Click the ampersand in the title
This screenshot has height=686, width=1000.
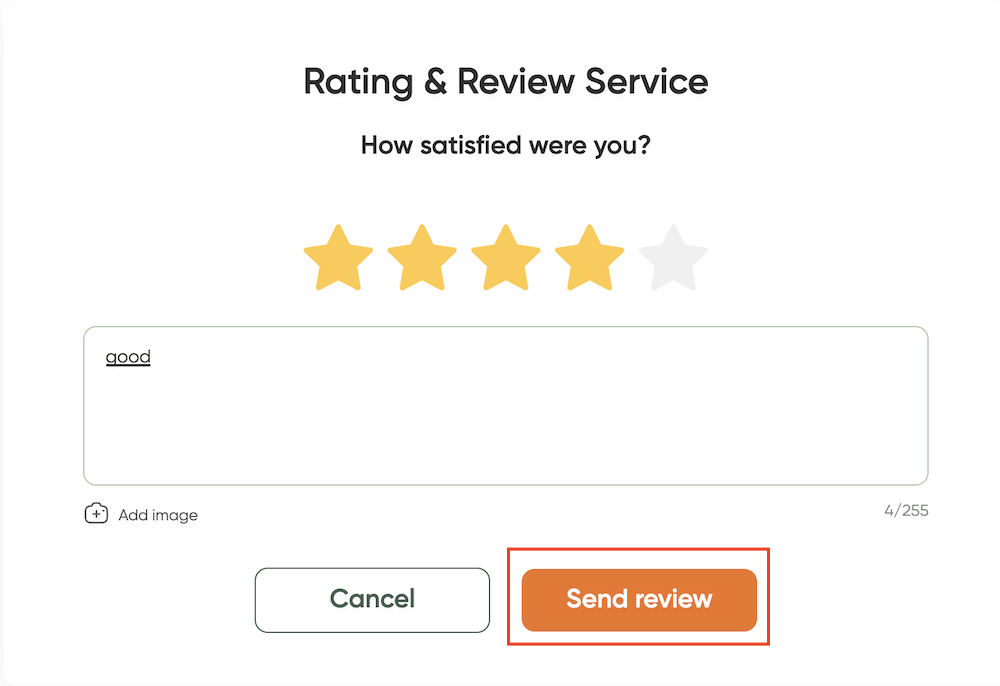pos(435,82)
